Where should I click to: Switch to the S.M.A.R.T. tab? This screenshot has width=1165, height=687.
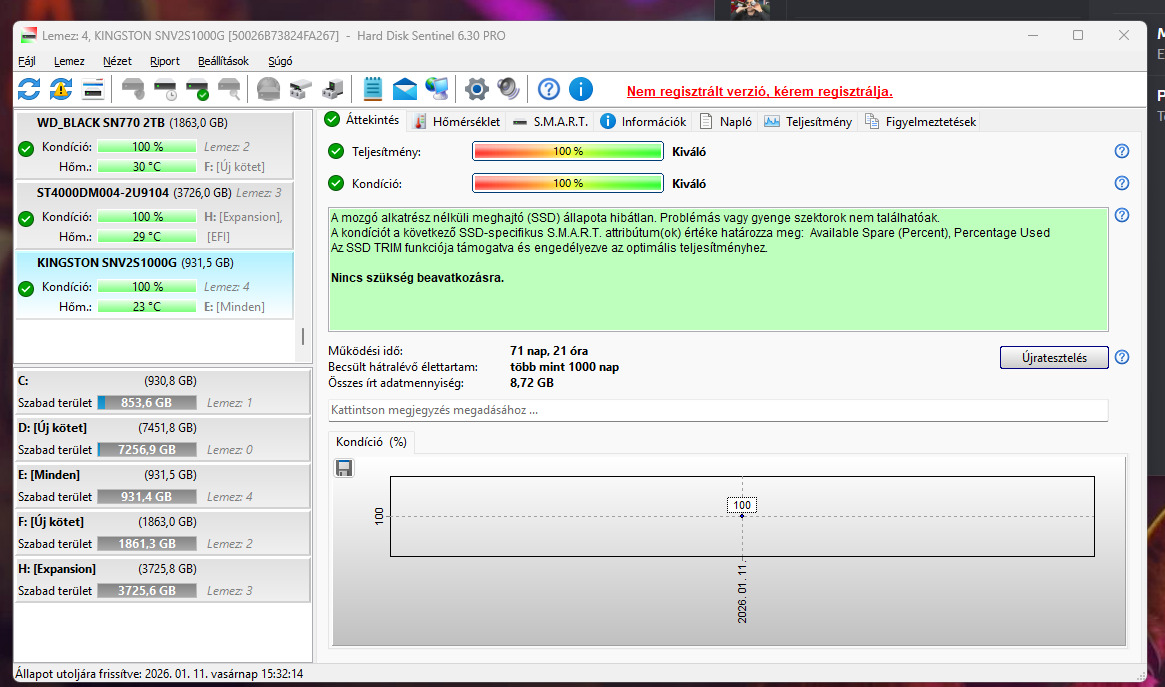pyautogui.click(x=551, y=122)
